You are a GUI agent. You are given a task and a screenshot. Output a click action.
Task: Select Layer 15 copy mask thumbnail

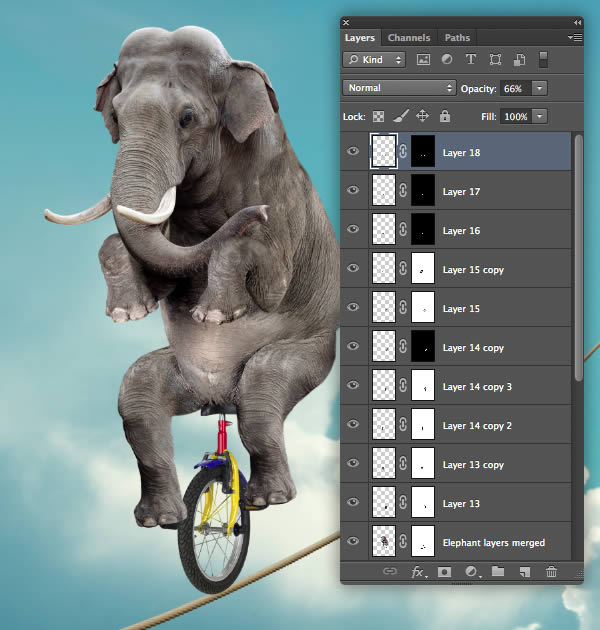tap(423, 268)
